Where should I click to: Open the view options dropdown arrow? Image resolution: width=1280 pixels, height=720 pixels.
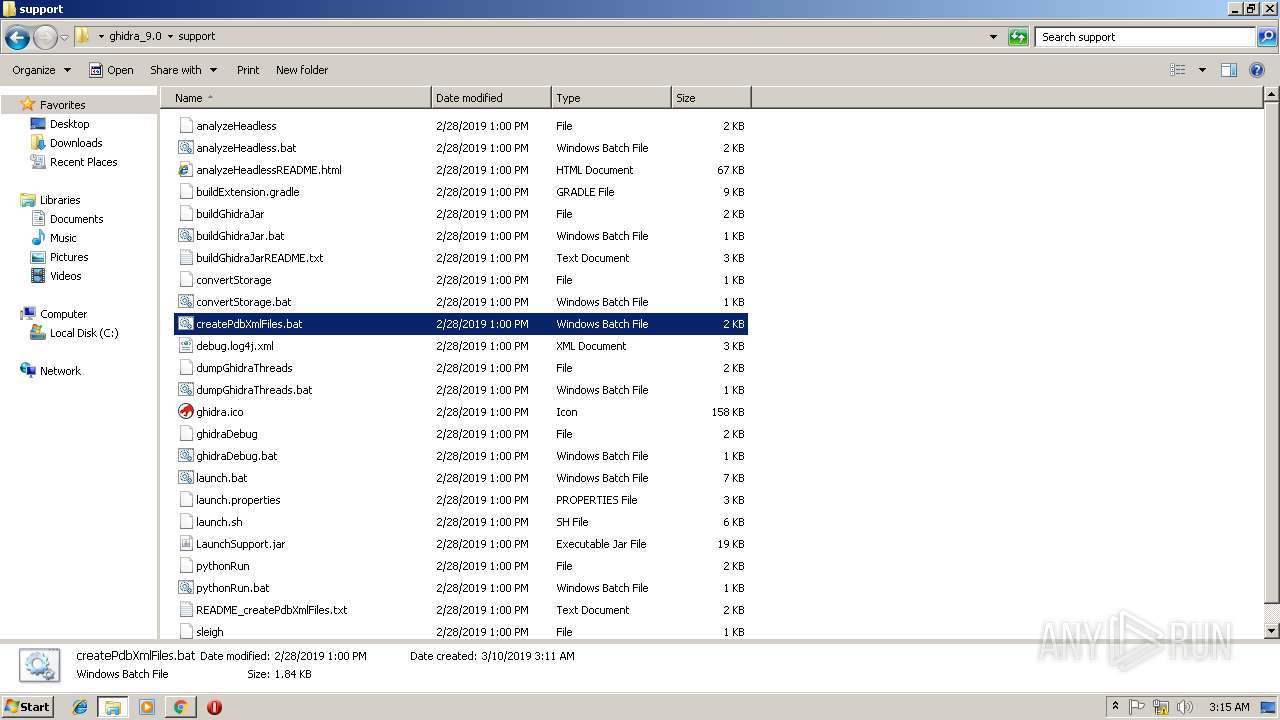1202,70
